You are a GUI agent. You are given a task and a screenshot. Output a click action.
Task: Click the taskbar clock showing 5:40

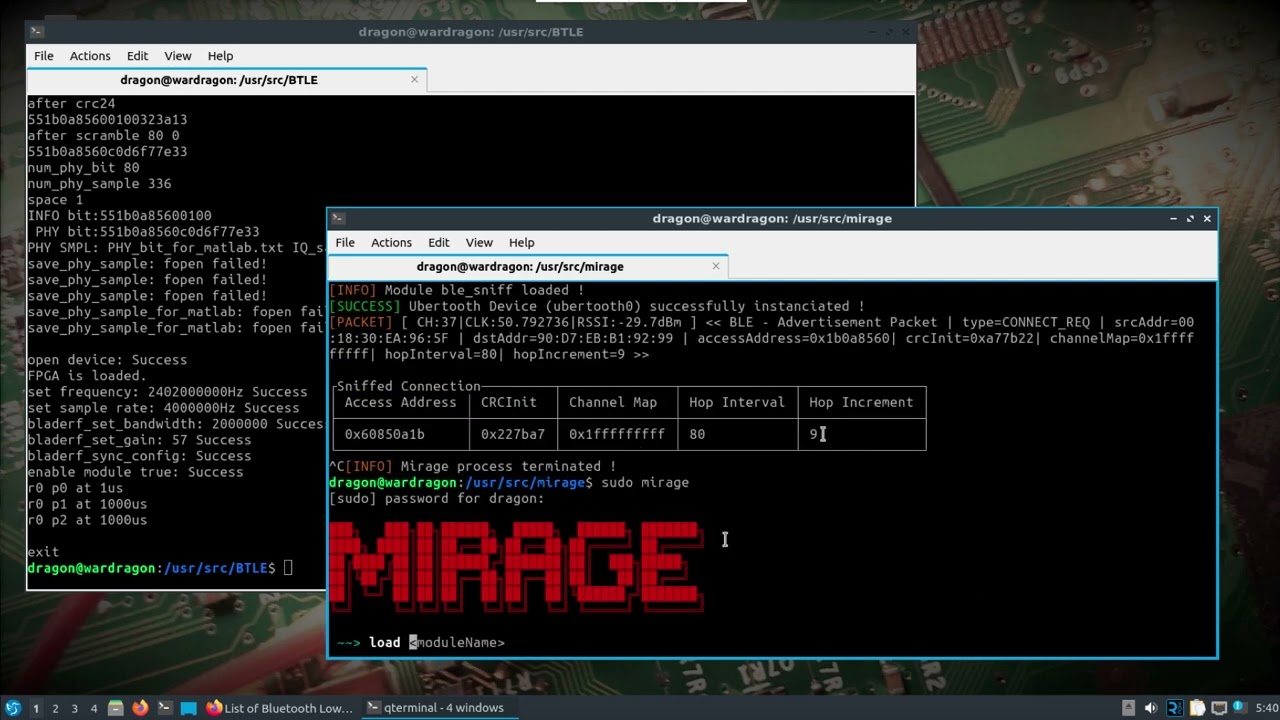[1266, 708]
